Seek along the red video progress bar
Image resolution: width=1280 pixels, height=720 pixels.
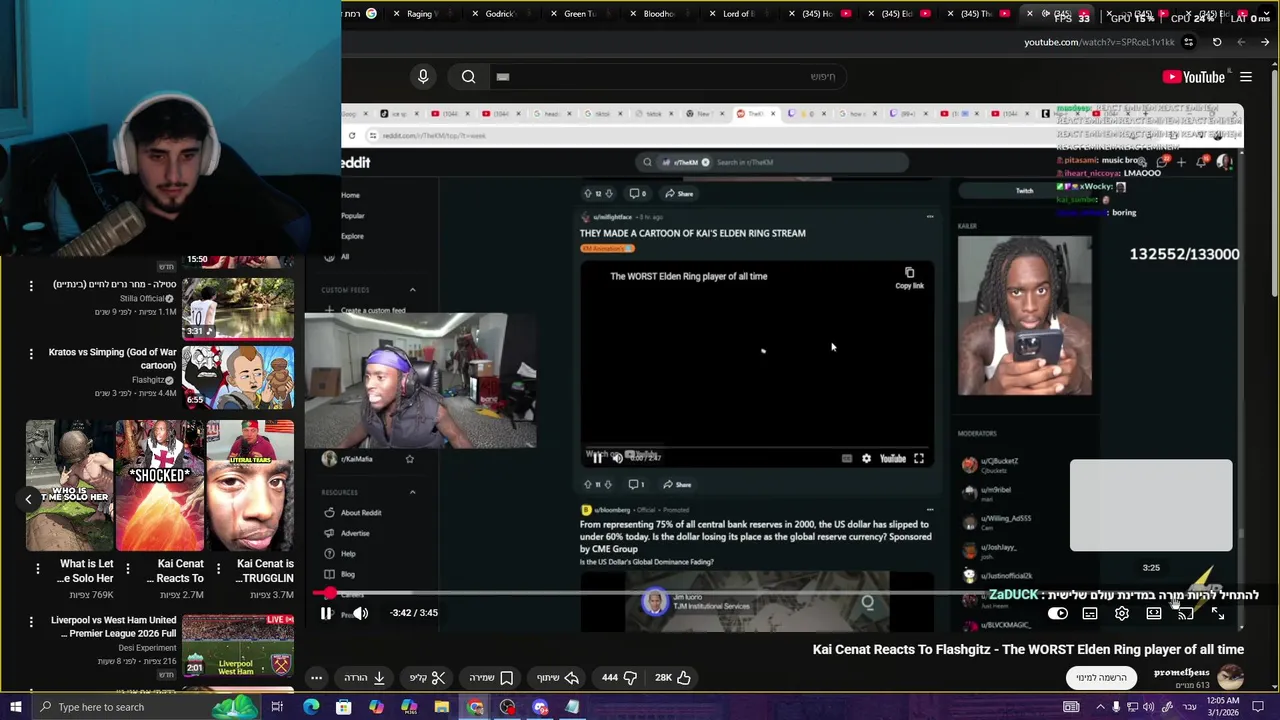(778, 593)
